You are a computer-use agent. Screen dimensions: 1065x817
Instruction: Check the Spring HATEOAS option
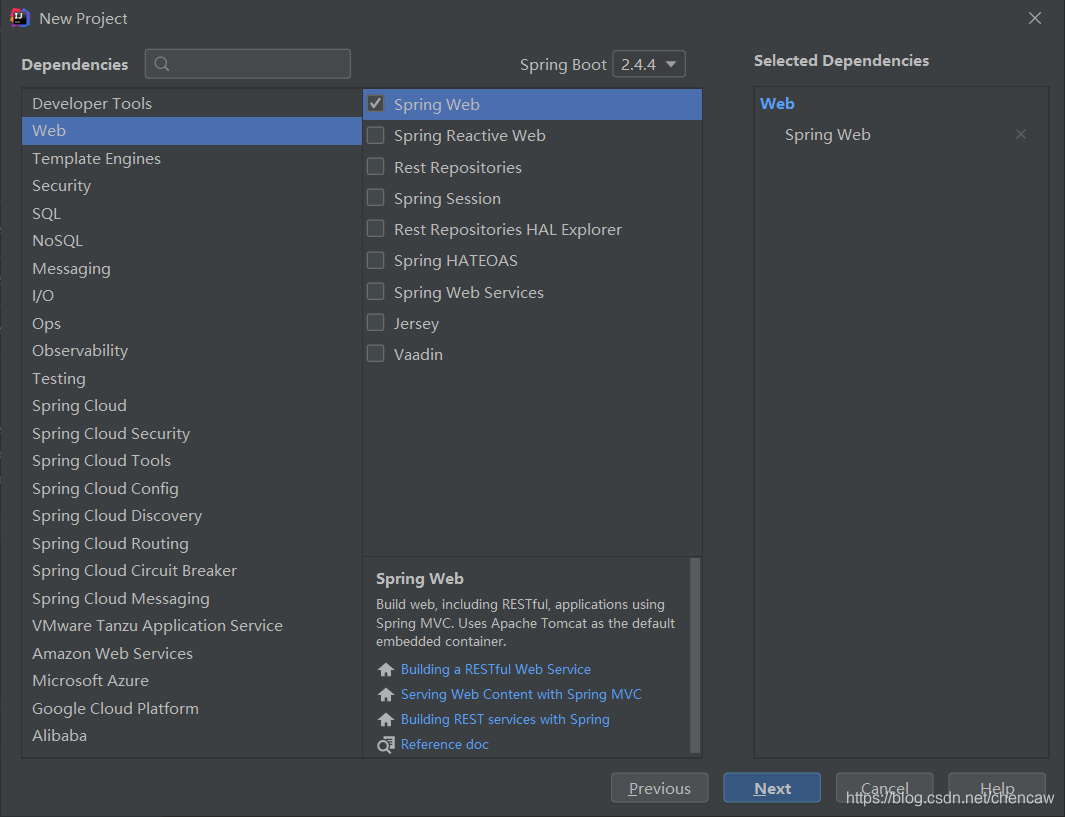pos(376,260)
